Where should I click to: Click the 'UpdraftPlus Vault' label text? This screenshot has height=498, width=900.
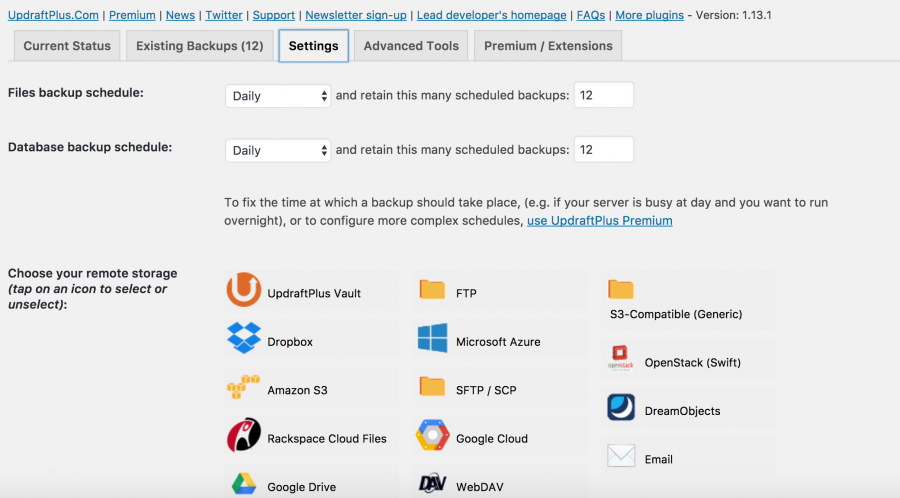314,293
